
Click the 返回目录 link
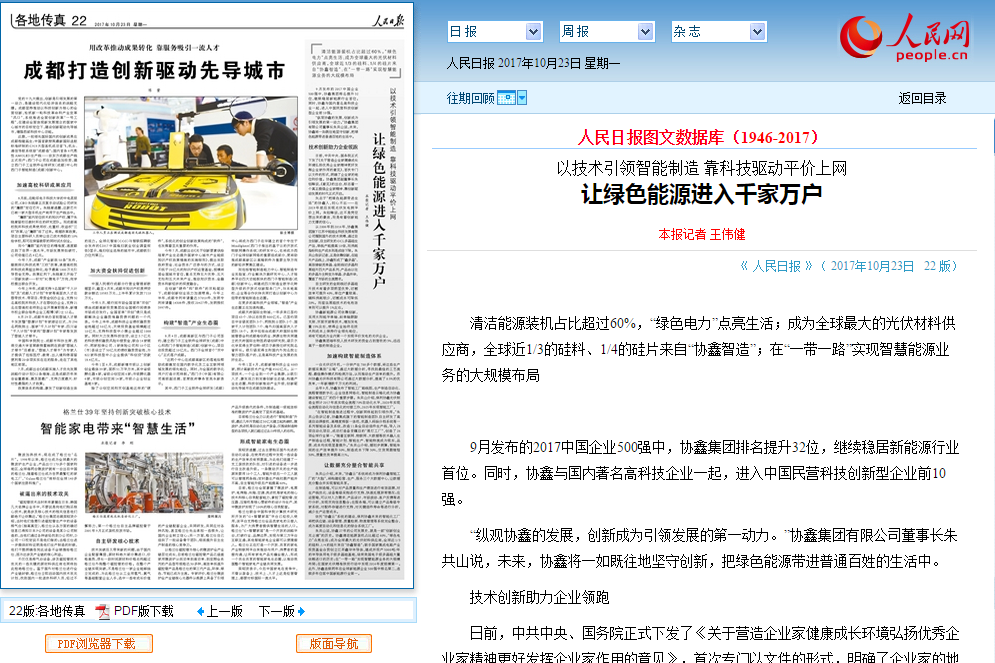point(922,98)
